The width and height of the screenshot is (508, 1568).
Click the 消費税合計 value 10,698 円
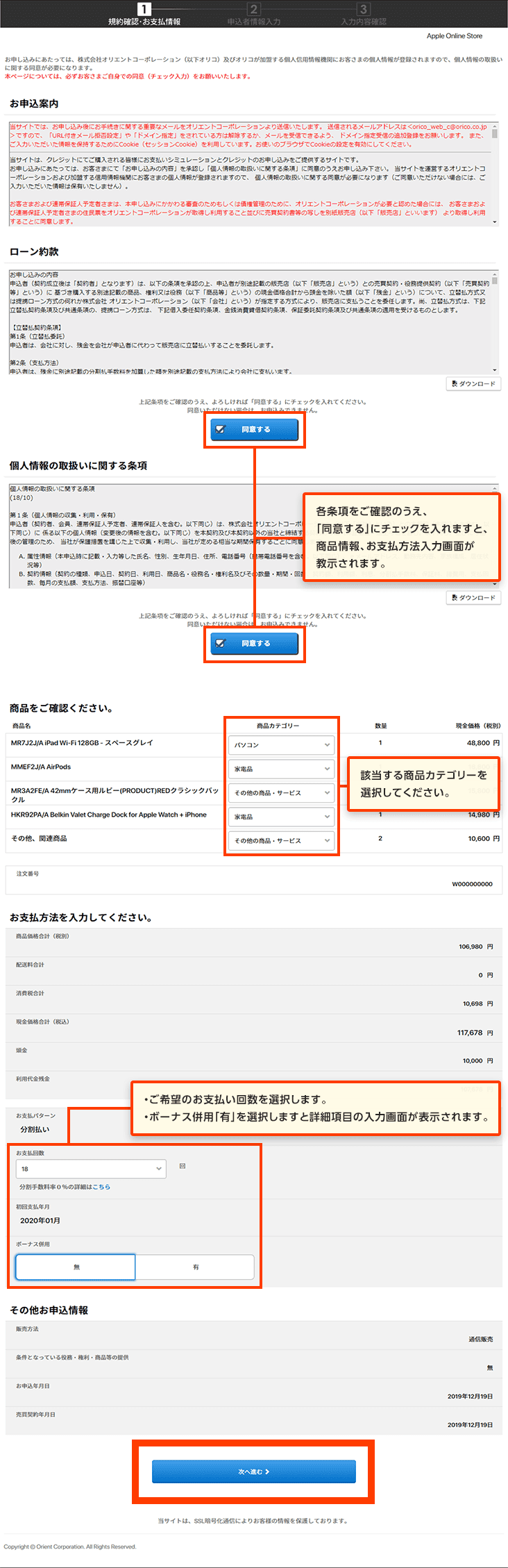[x=478, y=1003]
